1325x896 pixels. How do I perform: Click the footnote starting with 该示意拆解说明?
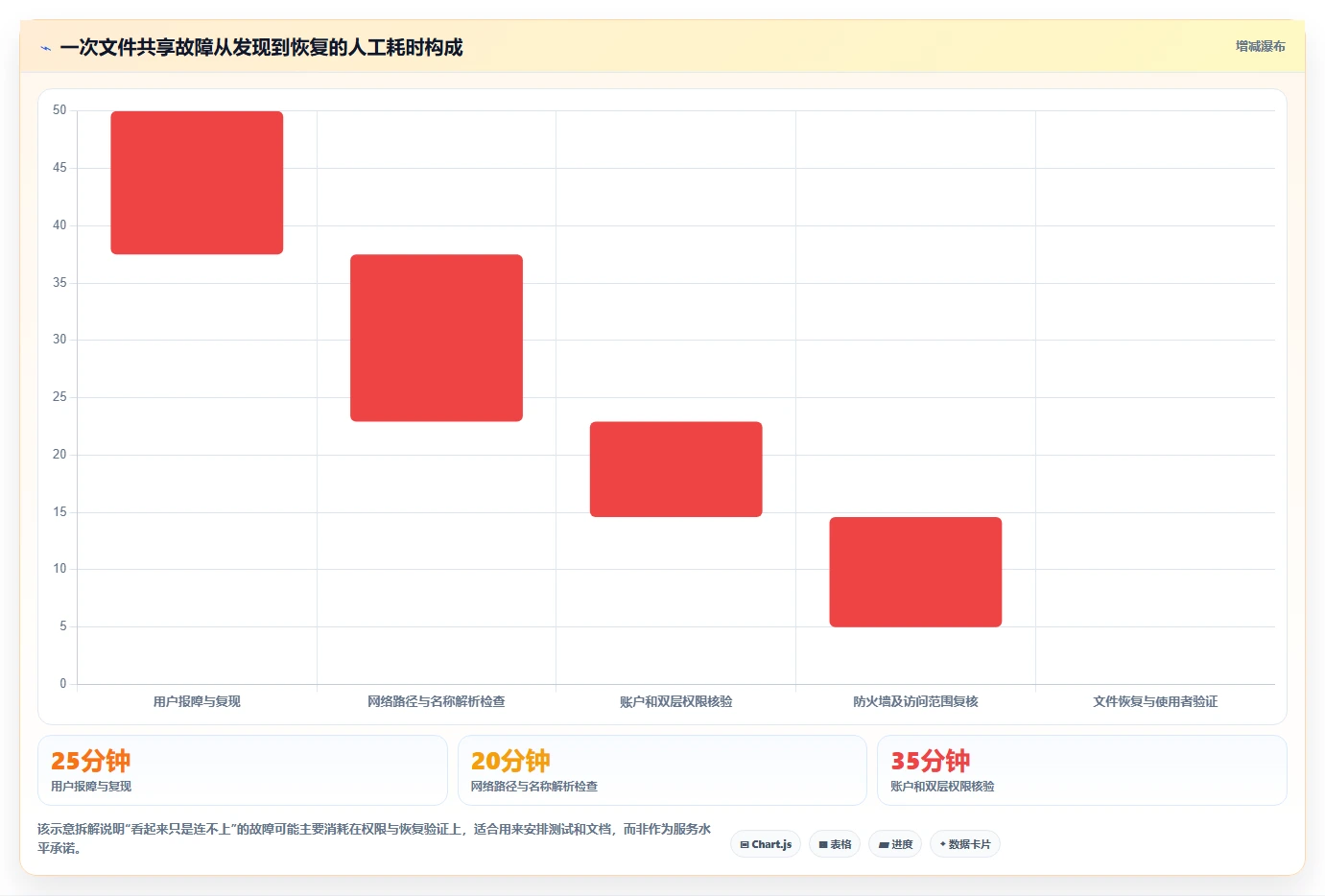374,838
